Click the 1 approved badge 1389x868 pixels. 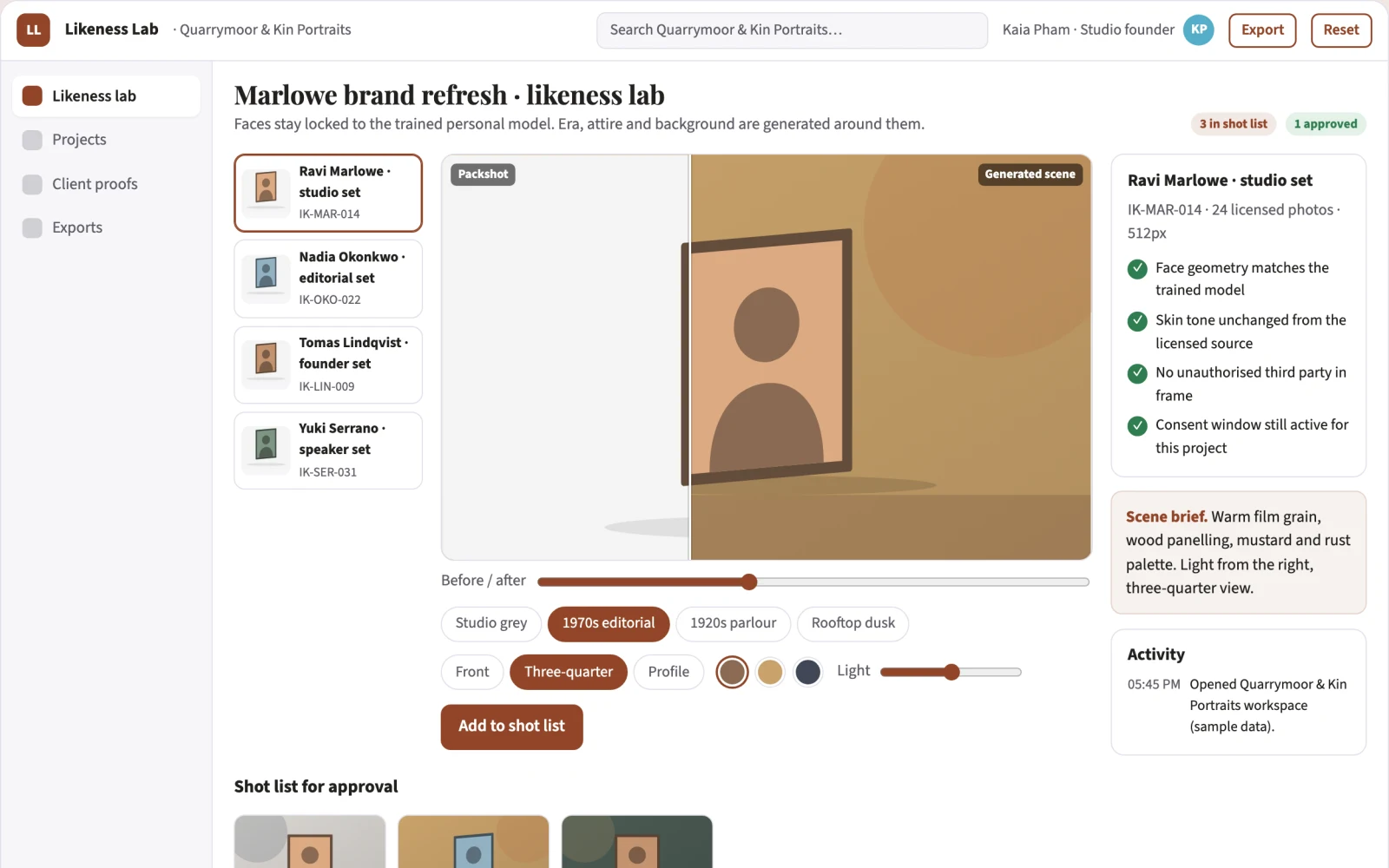coord(1326,124)
